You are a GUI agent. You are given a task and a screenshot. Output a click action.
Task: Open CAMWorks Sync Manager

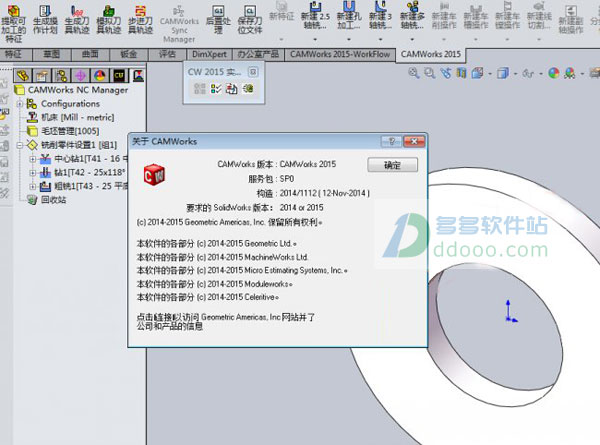click(179, 23)
